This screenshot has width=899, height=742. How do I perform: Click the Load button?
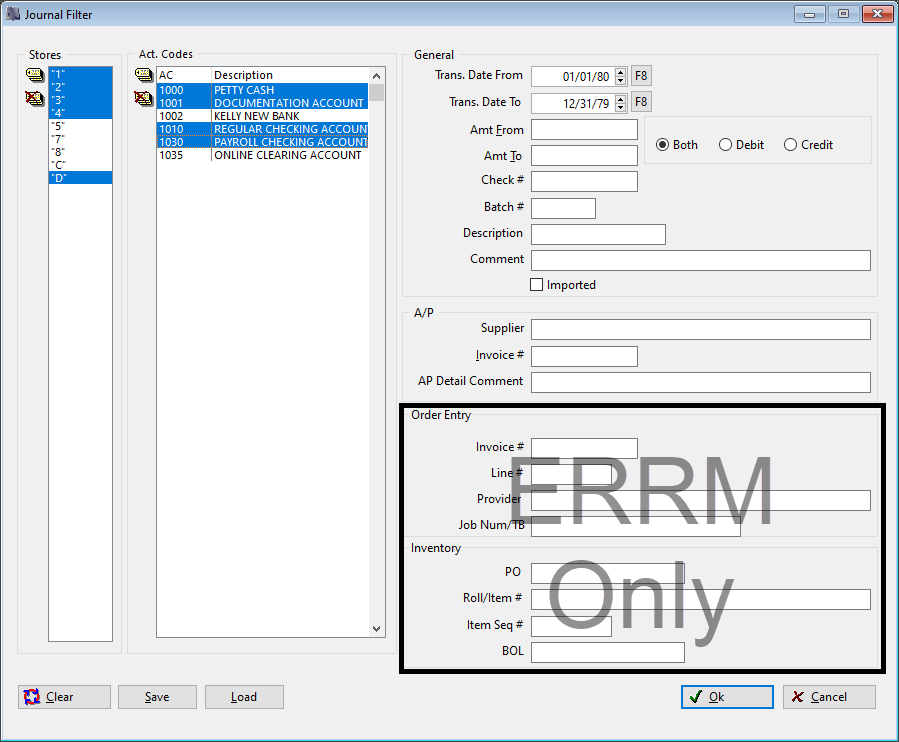(x=244, y=697)
